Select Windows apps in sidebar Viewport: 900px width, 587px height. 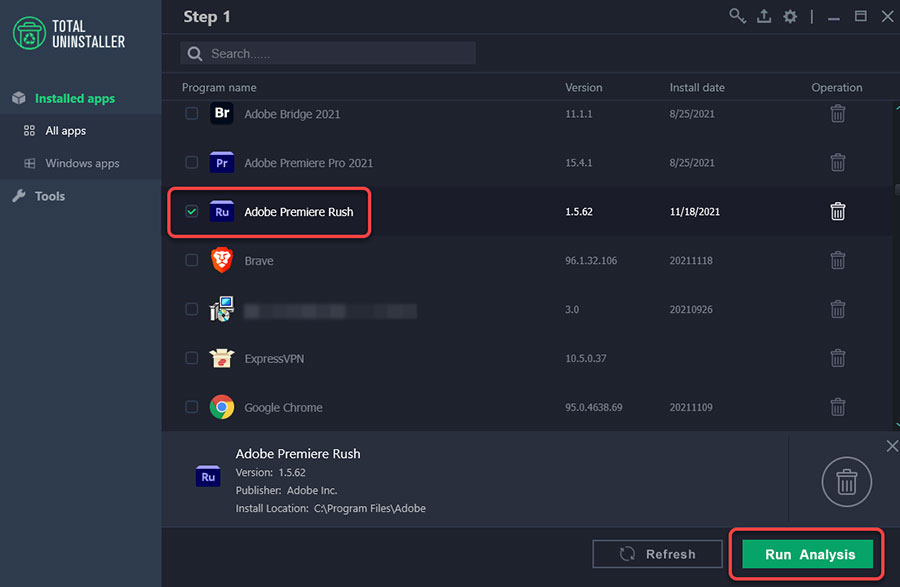pos(80,164)
